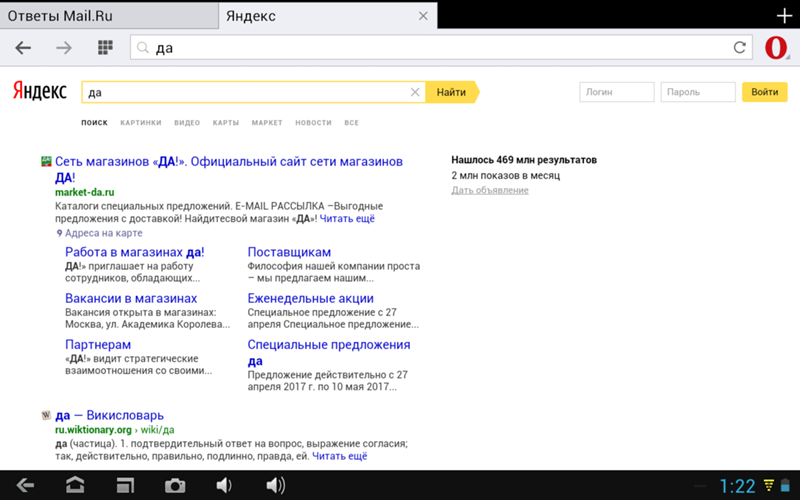Click the market-da.ru favicon
800x500 pixels.
coord(46,162)
